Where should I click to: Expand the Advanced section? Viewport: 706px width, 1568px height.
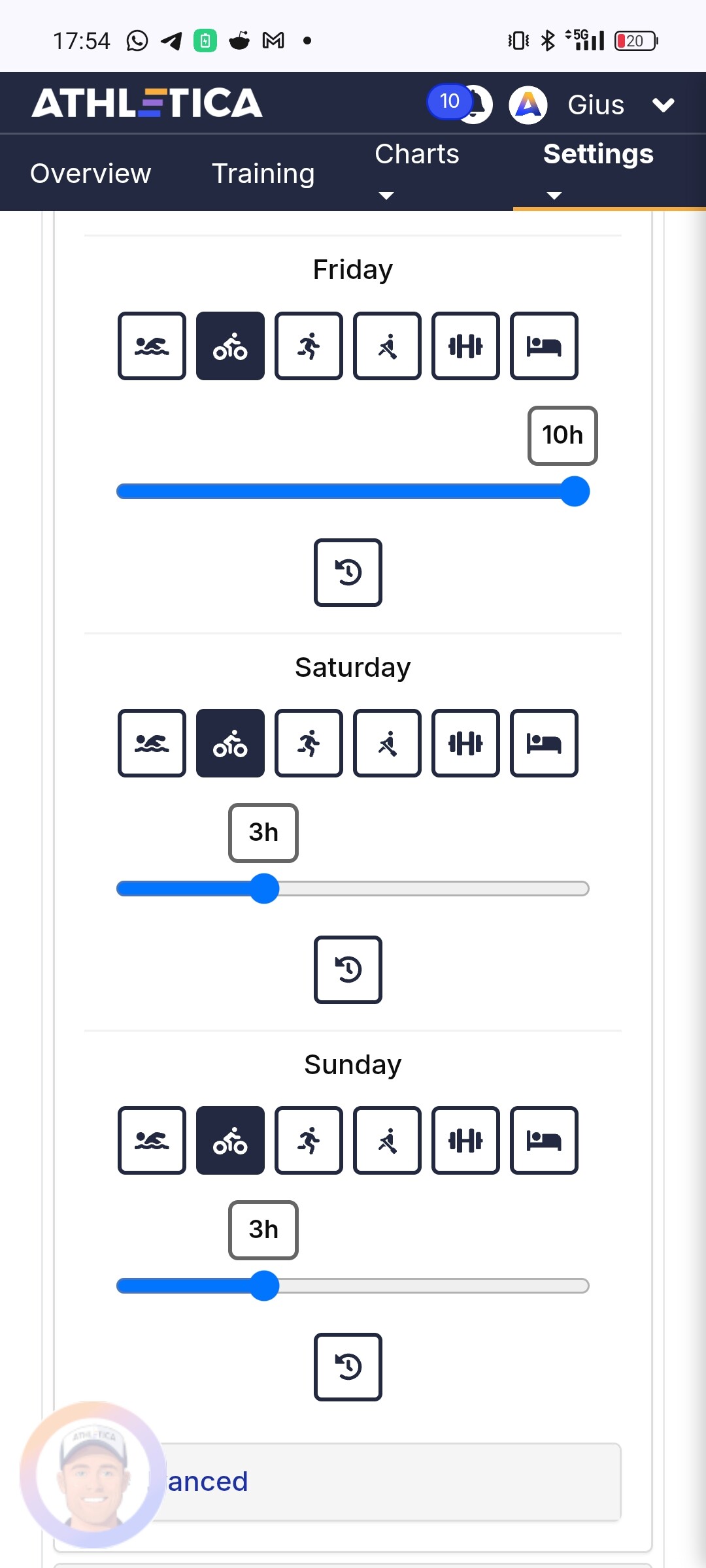tap(392, 1482)
